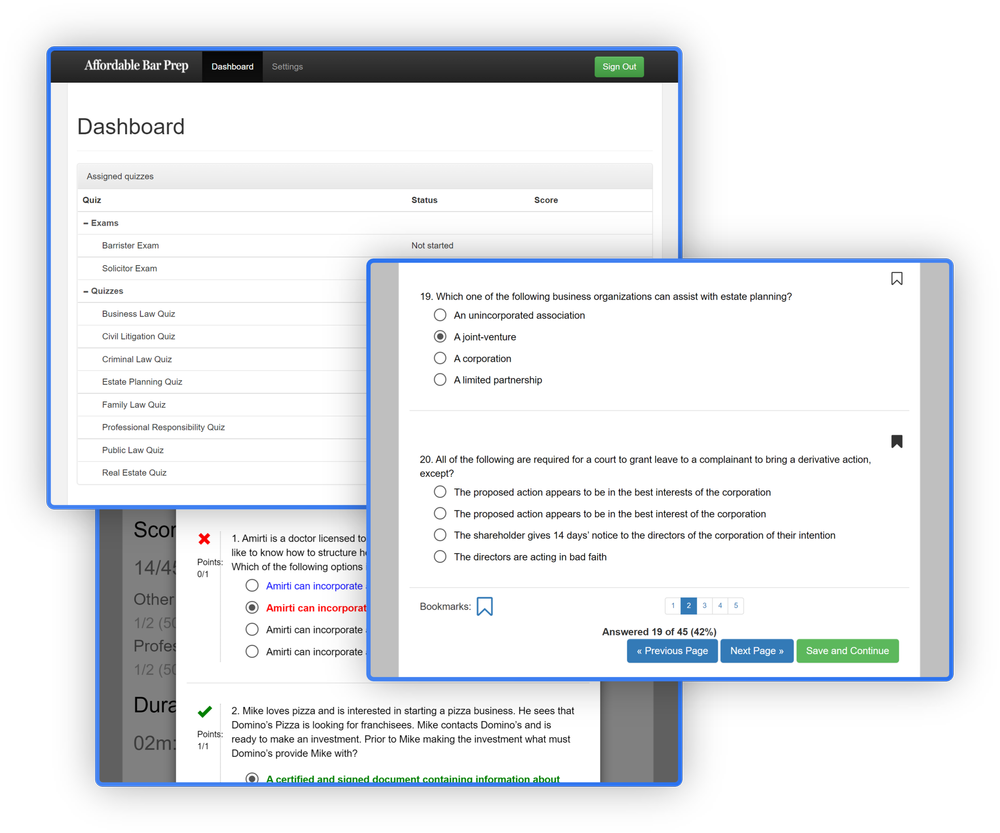The image size is (1000, 833).
Task: Click the Status column header
Action: pyautogui.click(x=424, y=200)
